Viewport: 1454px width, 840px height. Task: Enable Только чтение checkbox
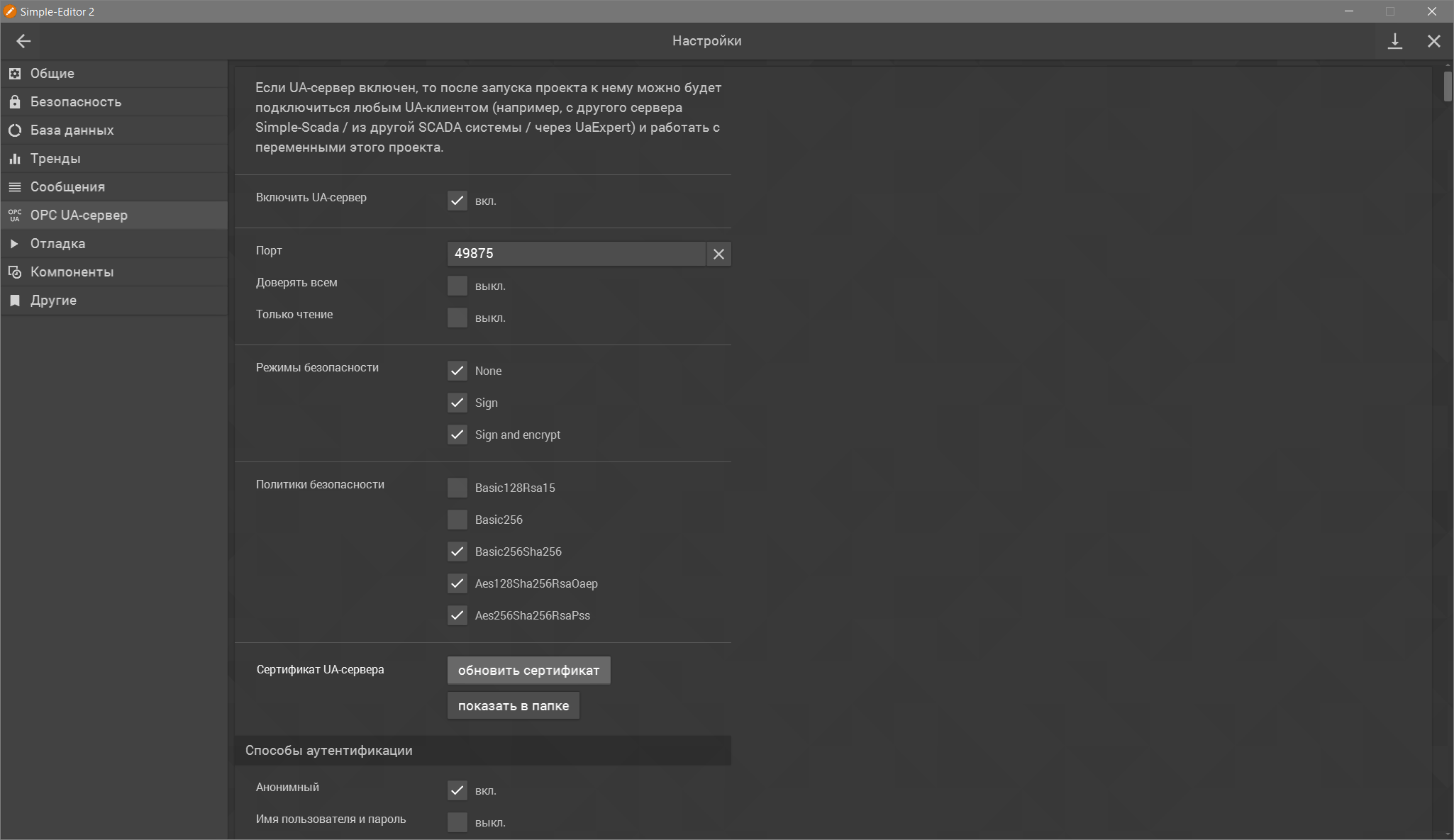pyautogui.click(x=457, y=318)
